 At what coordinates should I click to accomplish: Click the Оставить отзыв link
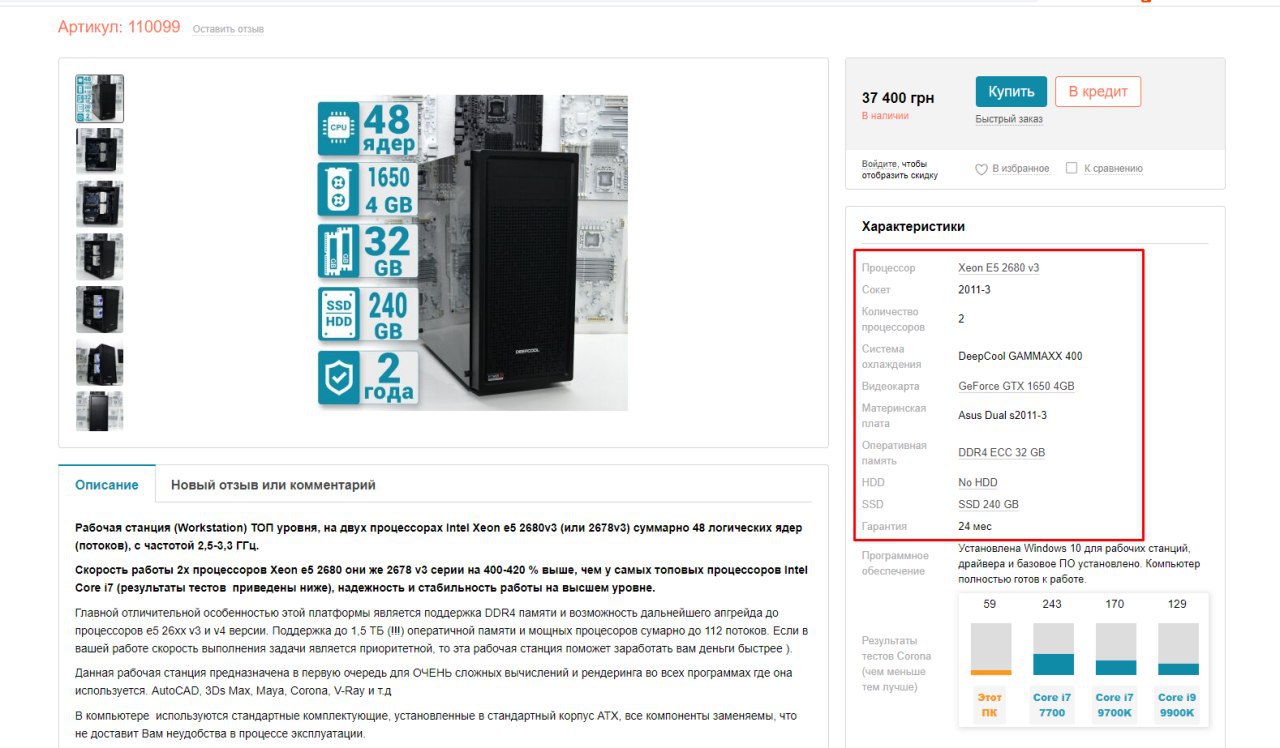228,29
